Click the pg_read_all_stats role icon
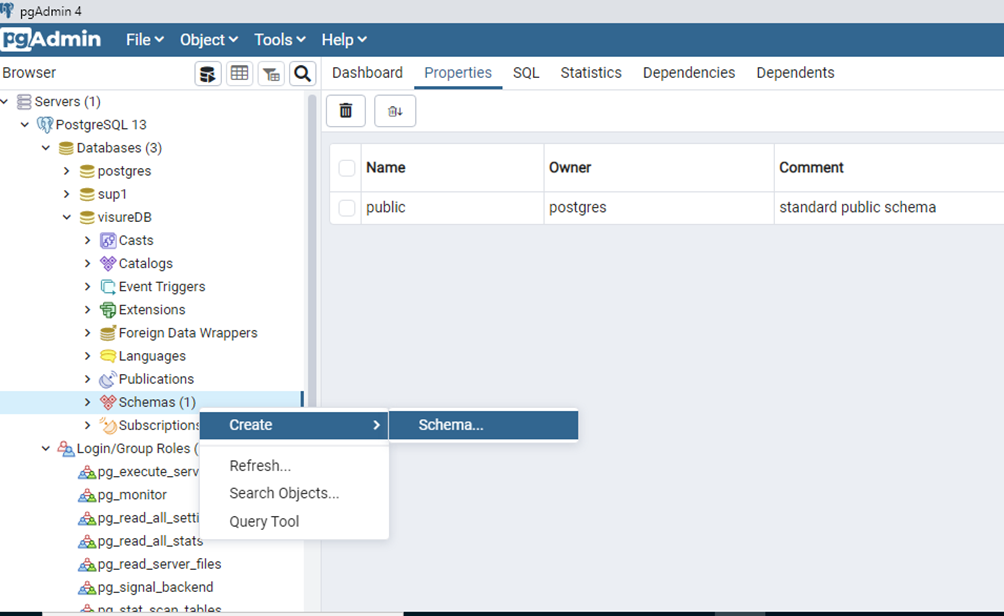Screen dimensions: 1004x616 tap(87, 541)
